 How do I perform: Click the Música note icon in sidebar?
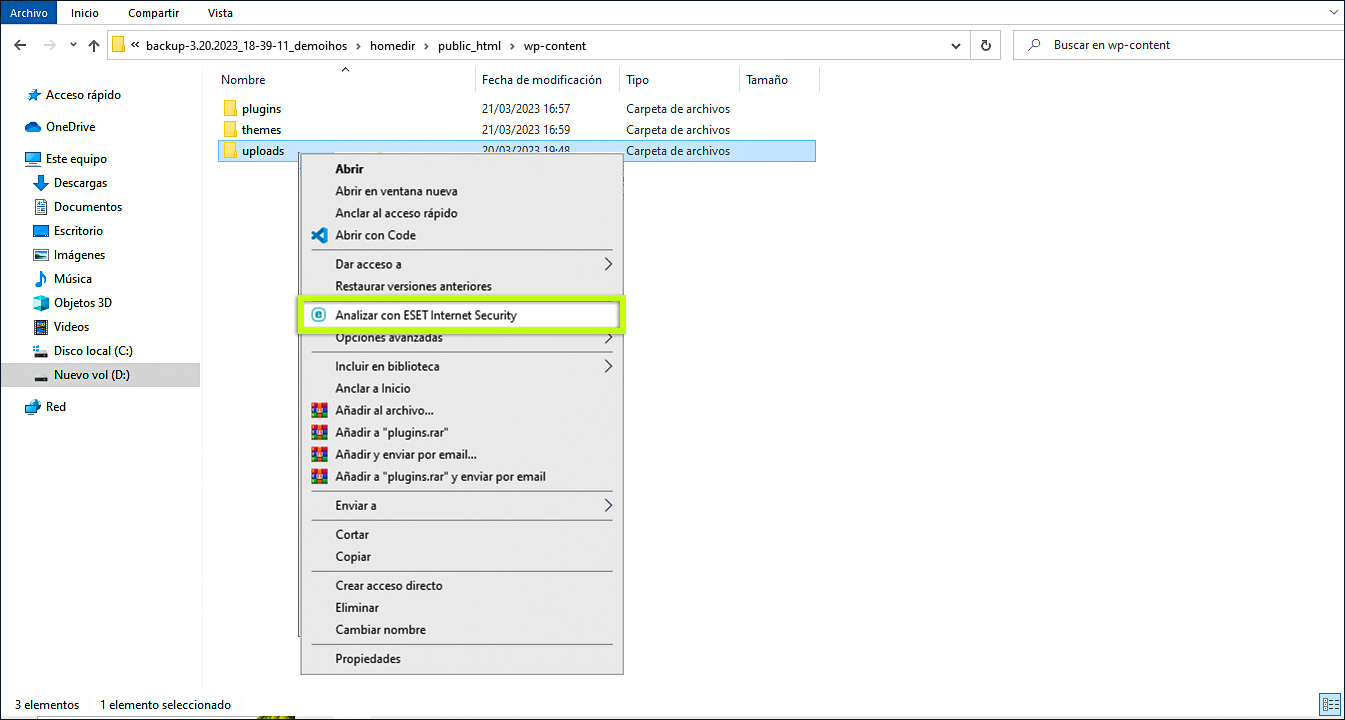[41, 279]
